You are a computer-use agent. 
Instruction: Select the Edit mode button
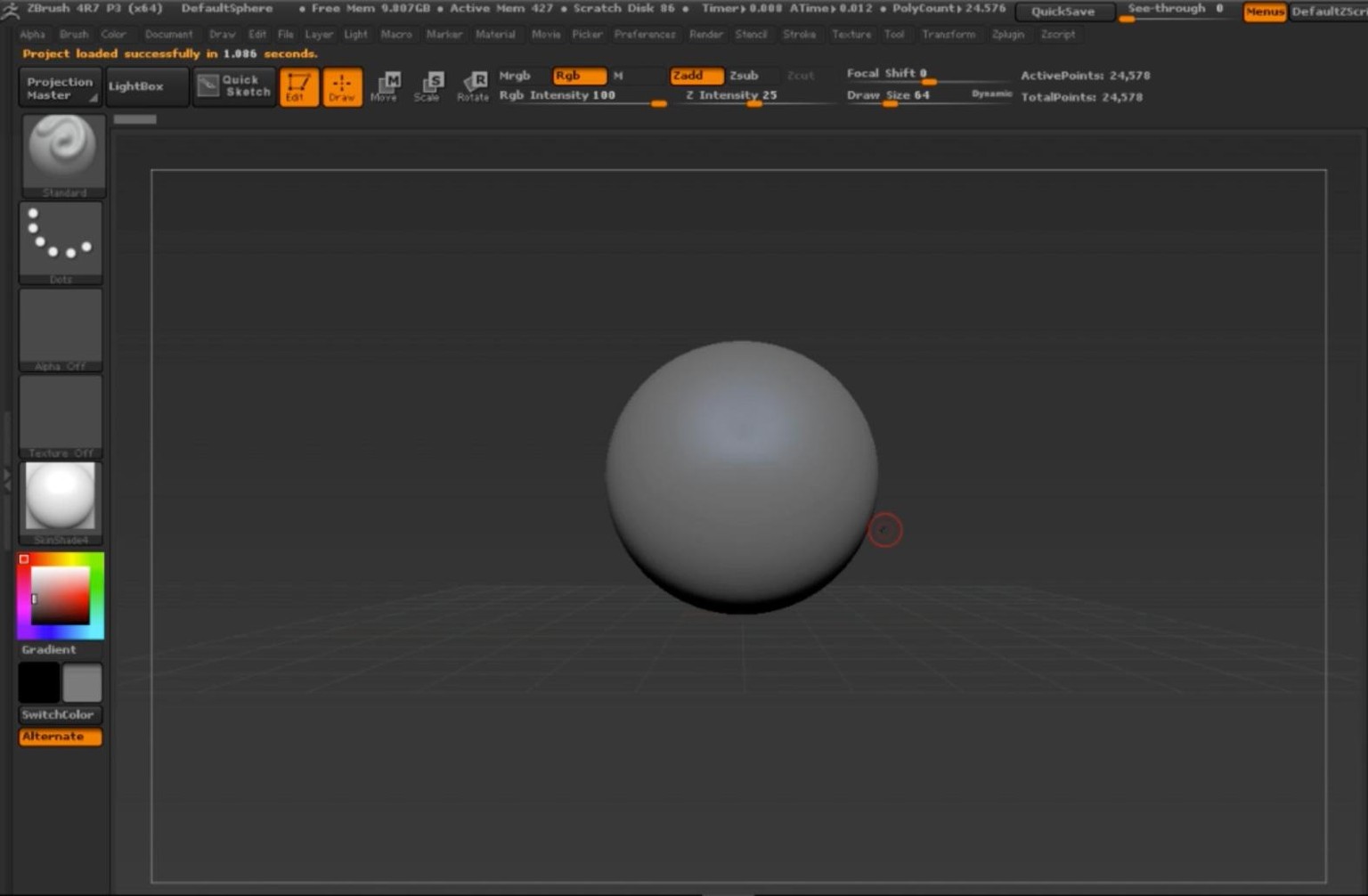point(299,87)
